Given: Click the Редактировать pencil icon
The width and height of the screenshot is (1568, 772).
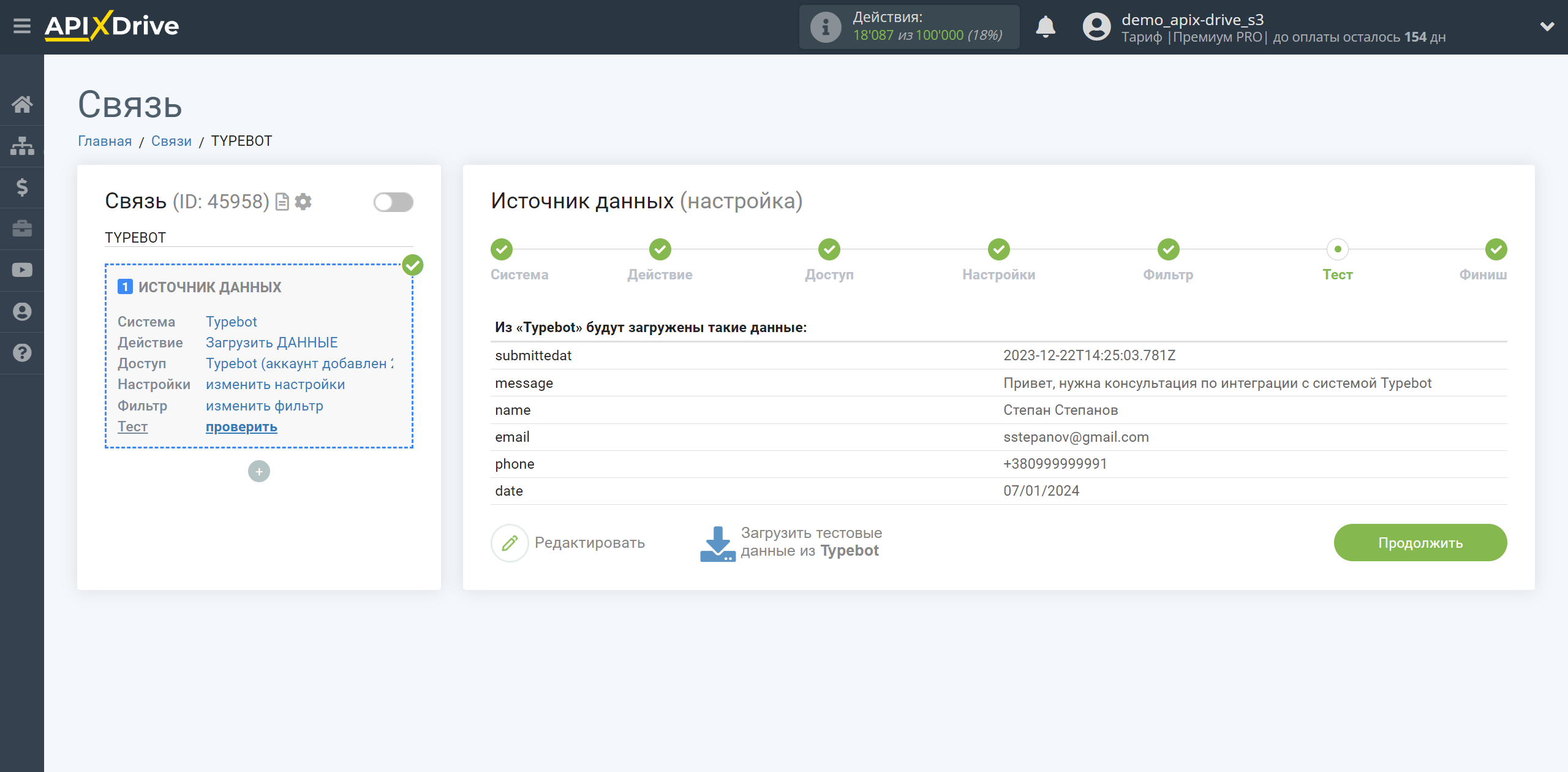Looking at the screenshot, I should [x=510, y=543].
